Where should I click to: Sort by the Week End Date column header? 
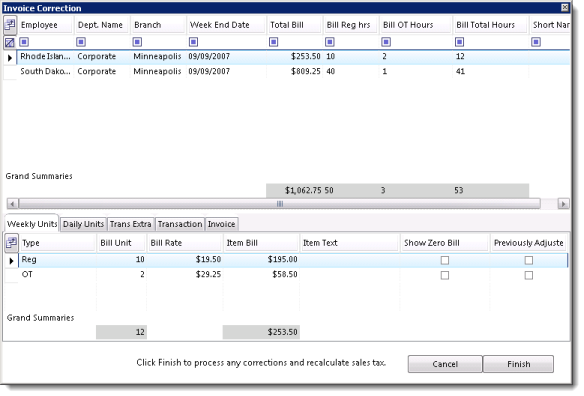click(x=226, y=25)
